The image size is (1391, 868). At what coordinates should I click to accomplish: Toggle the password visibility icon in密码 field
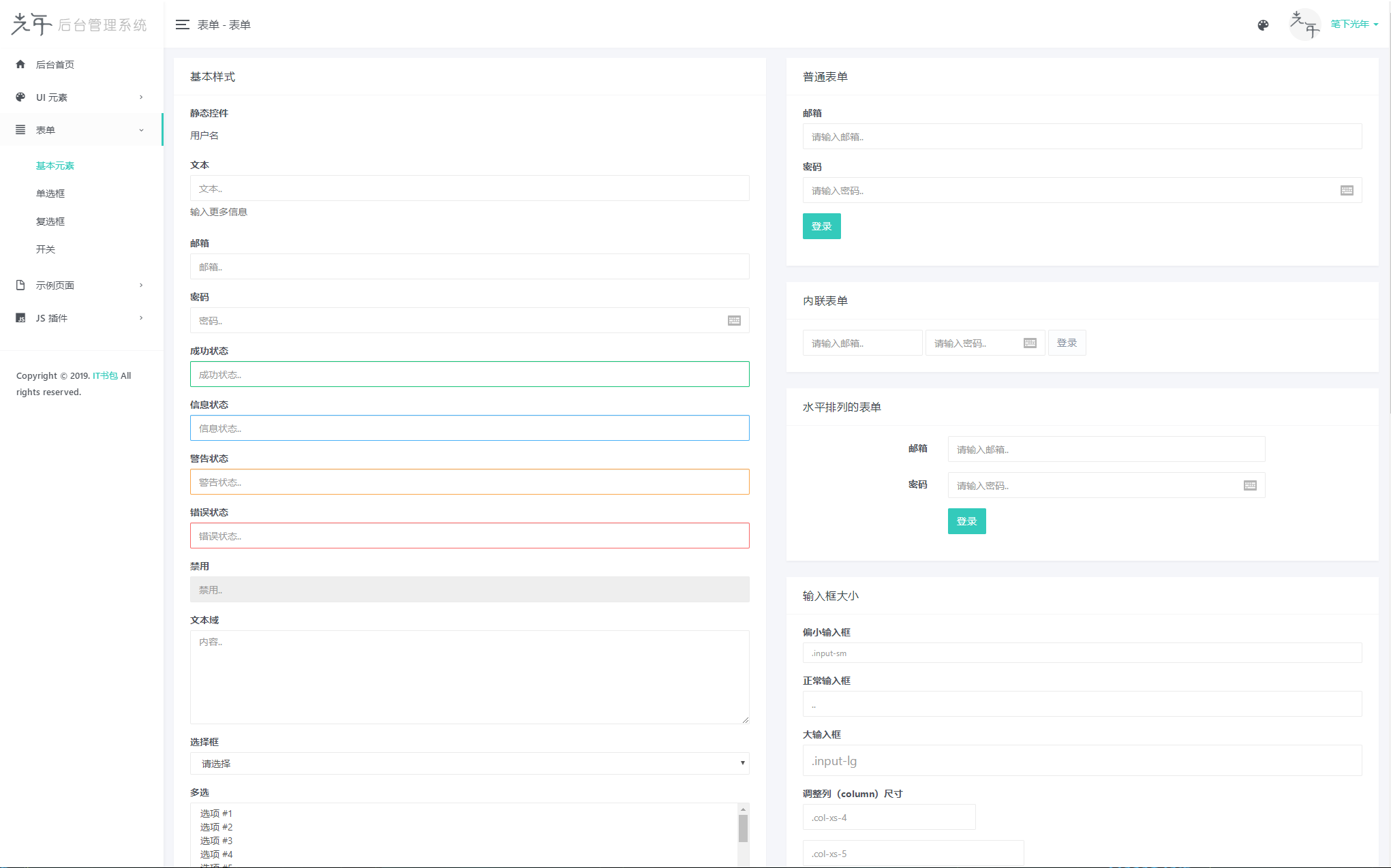tap(734, 320)
